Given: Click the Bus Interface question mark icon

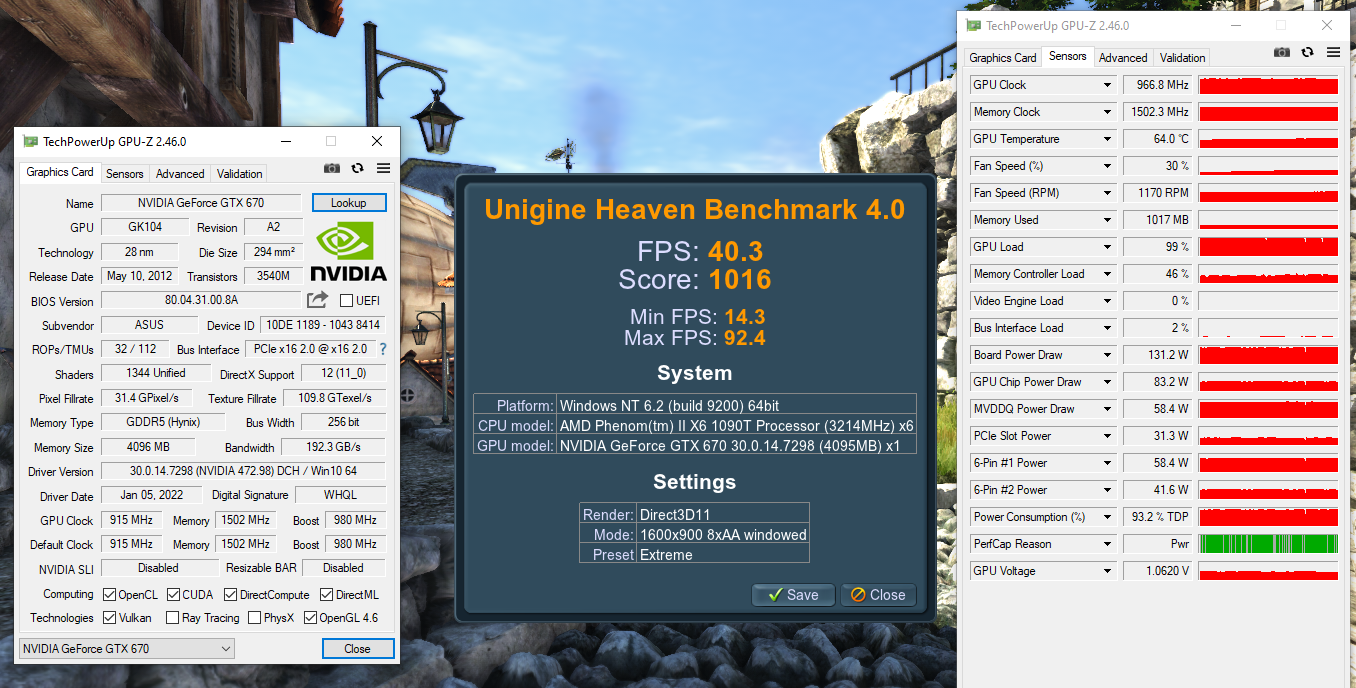Looking at the screenshot, I should (x=382, y=349).
